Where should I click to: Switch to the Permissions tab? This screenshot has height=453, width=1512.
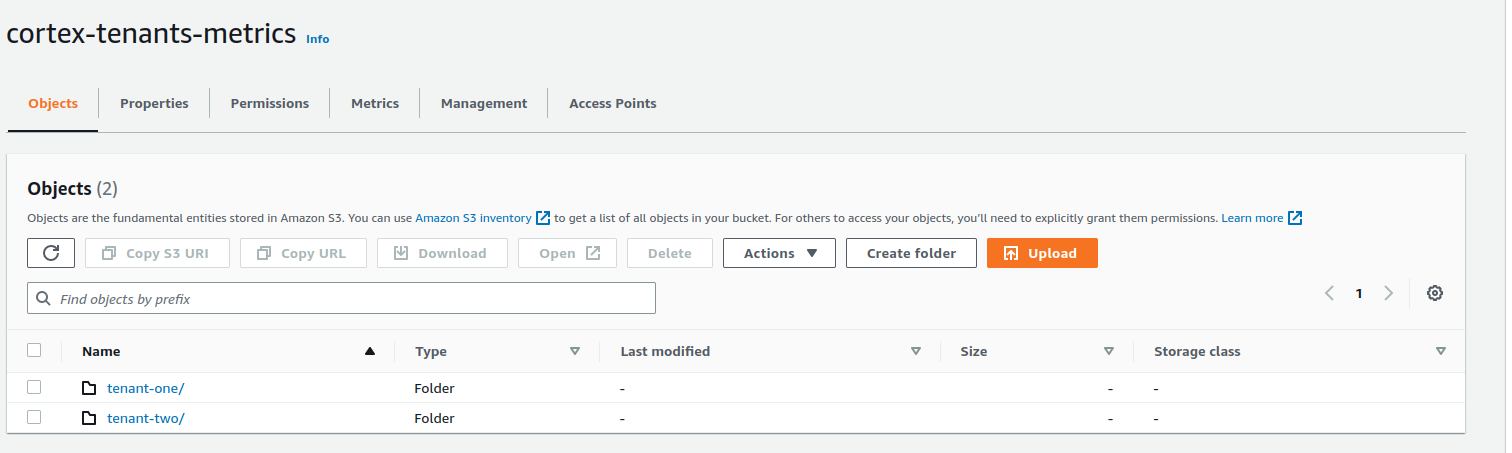pyautogui.click(x=269, y=103)
